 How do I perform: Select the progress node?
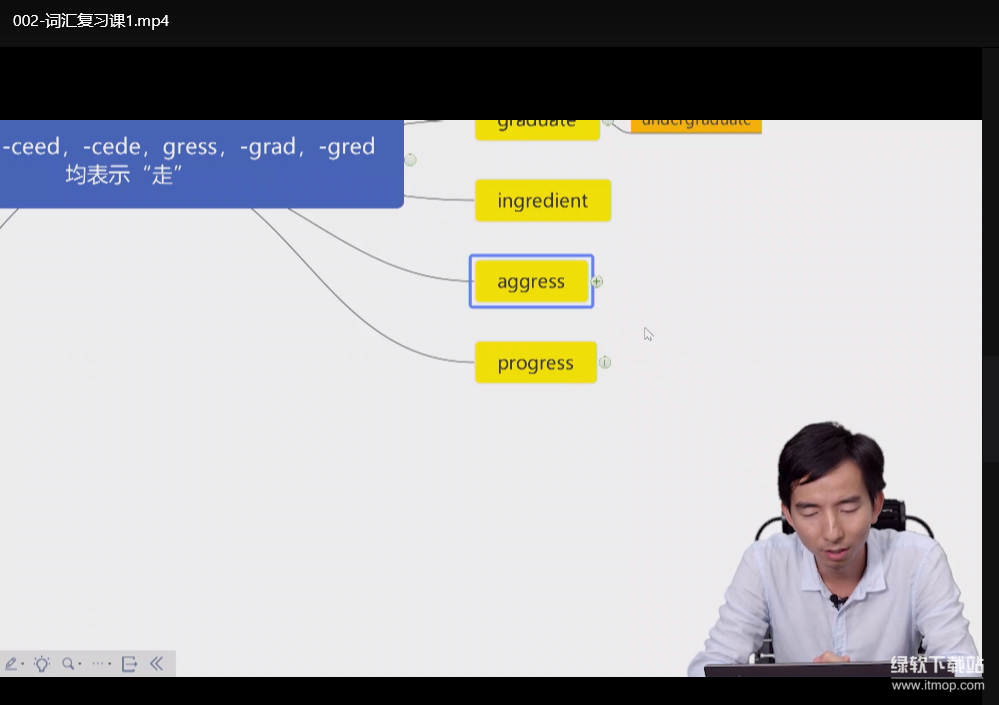tap(535, 363)
